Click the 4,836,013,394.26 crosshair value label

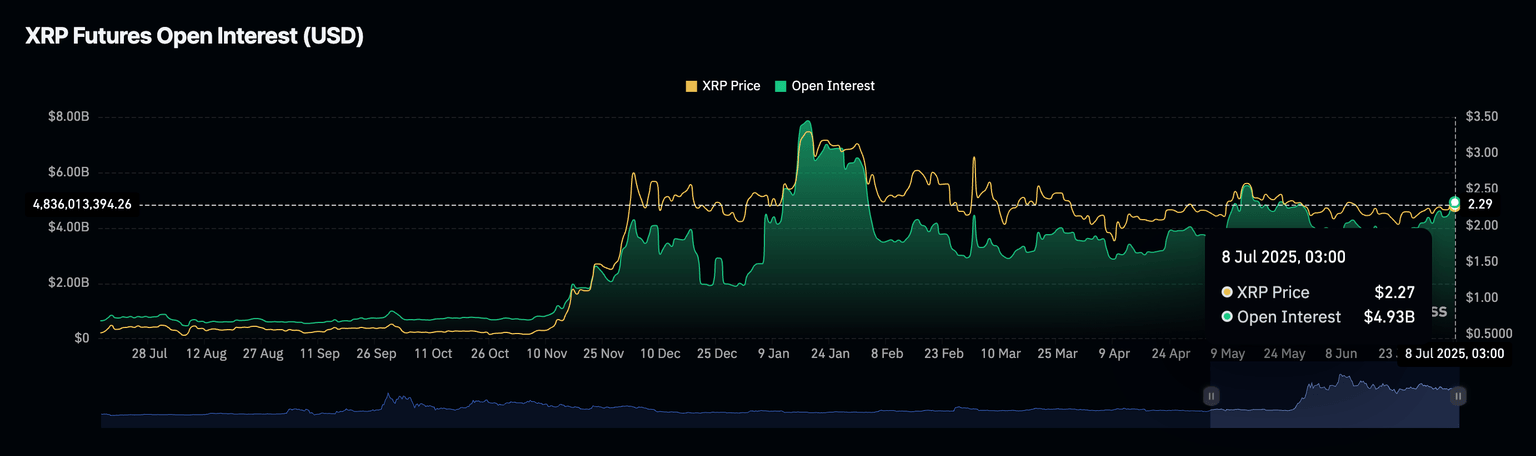tap(82, 204)
